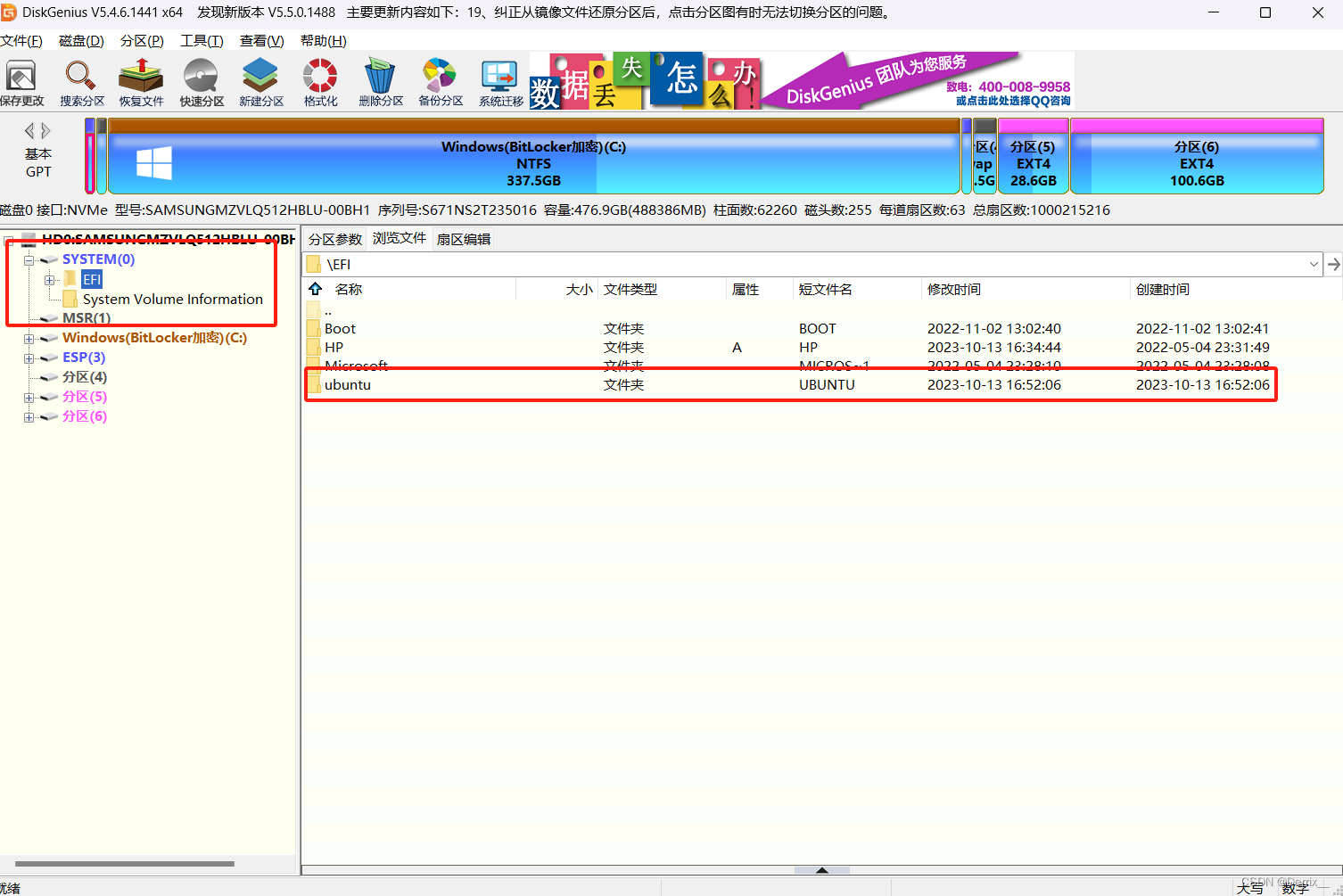Create a partition with 新建分区
1343x896 pixels.
coord(260,83)
